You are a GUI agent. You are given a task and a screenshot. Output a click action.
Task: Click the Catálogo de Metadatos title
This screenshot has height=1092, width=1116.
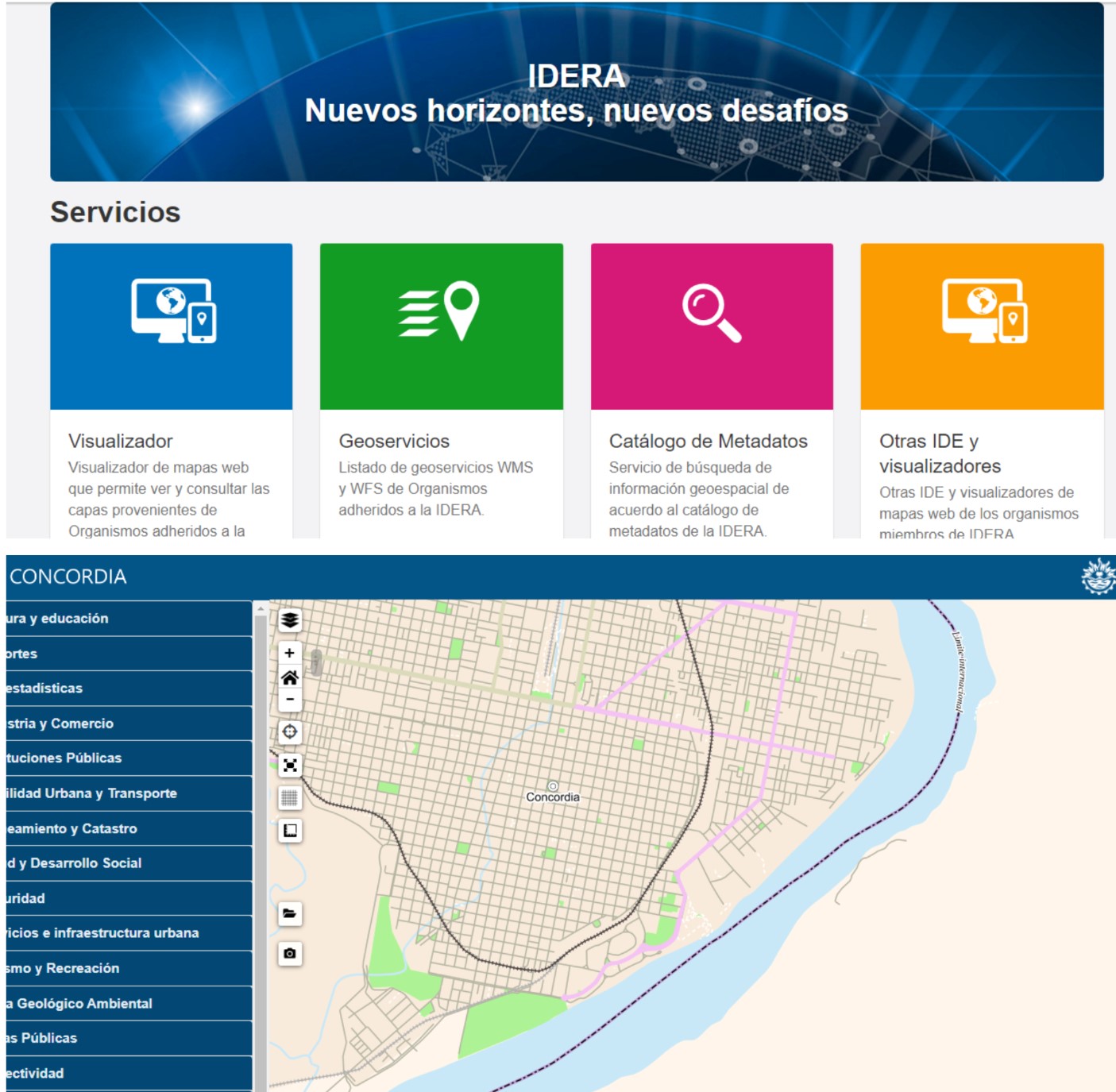tap(708, 441)
